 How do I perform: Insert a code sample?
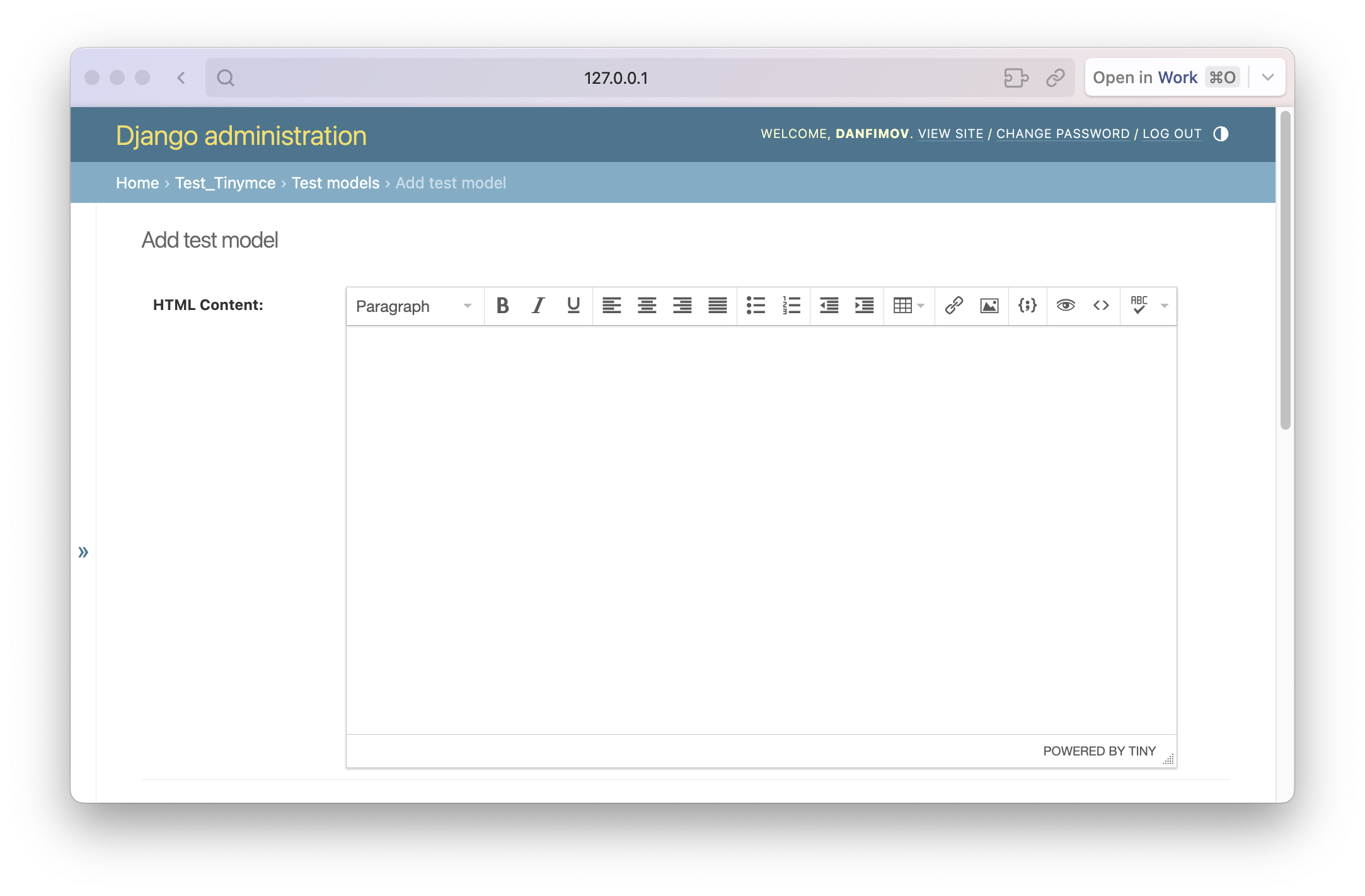point(1027,306)
